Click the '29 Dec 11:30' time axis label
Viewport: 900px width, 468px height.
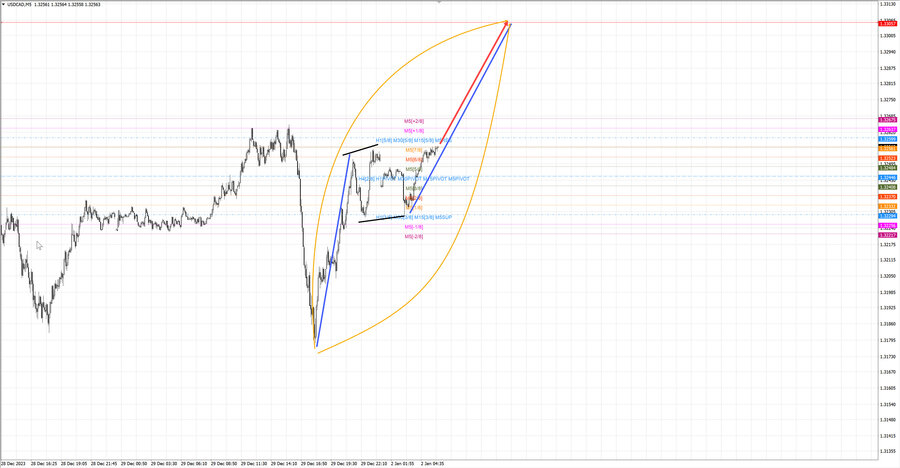tap(254, 463)
